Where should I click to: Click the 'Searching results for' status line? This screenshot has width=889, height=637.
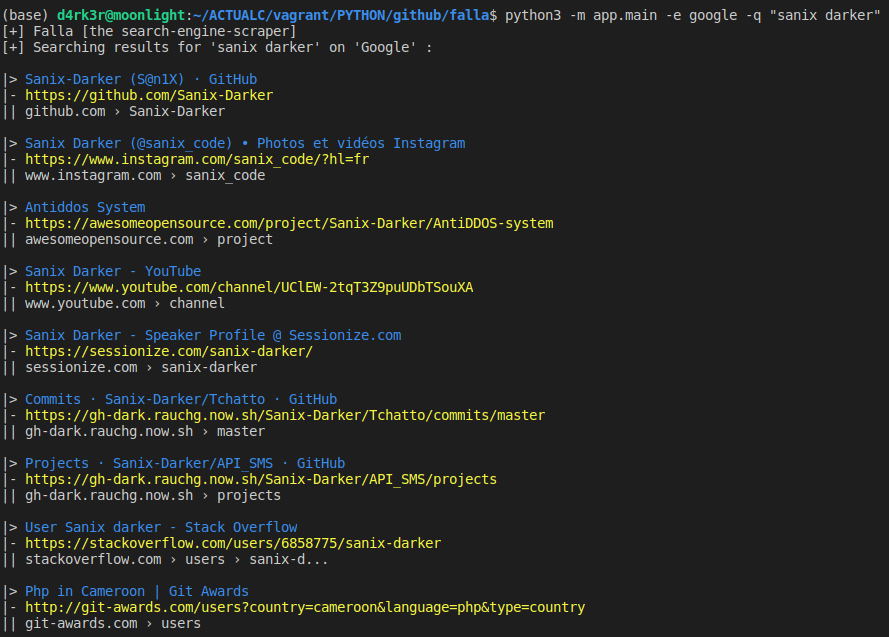217,48
